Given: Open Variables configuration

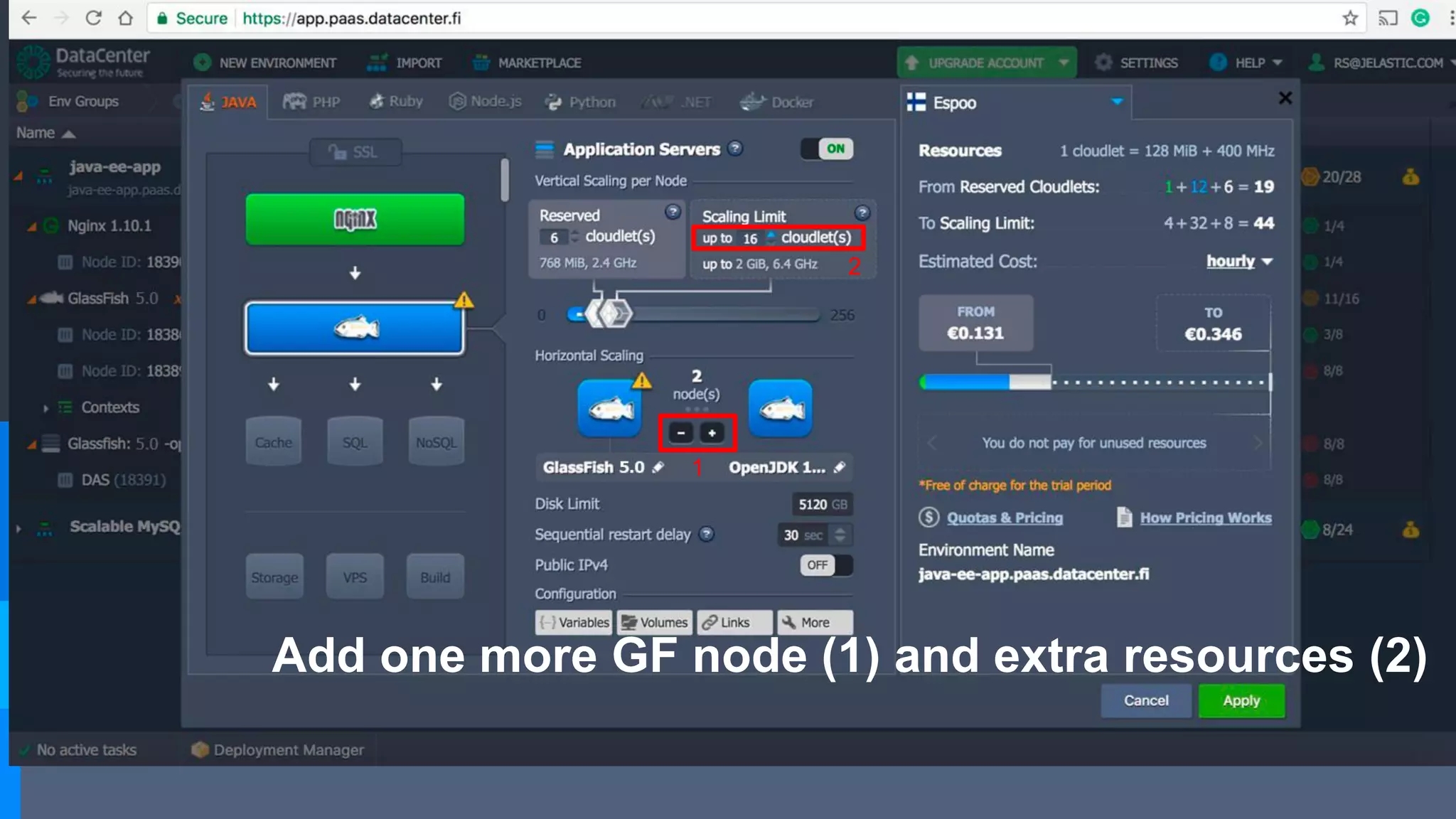Looking at the screenshot, I should (574, 622).
